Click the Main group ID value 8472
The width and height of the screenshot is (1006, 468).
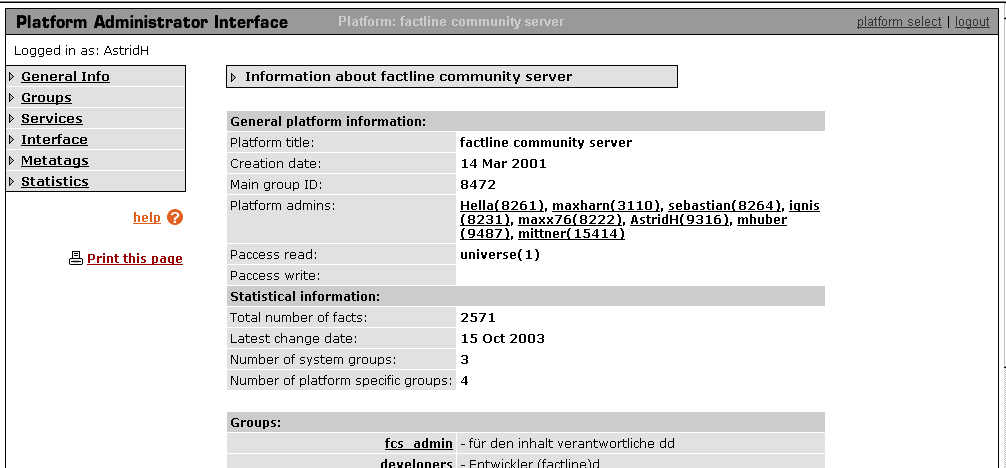pyautogui.click(x=478, y=185)
